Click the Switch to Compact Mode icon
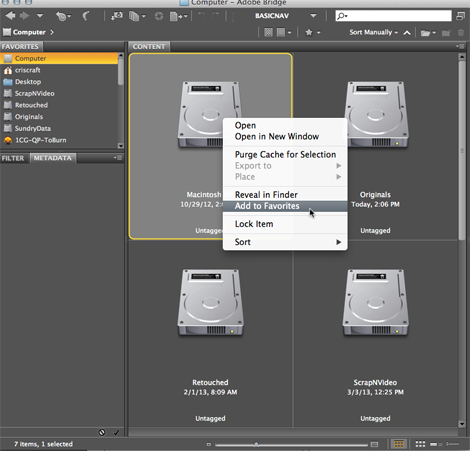The height and width of the screenshot is (451, 470). pos(461,16)
